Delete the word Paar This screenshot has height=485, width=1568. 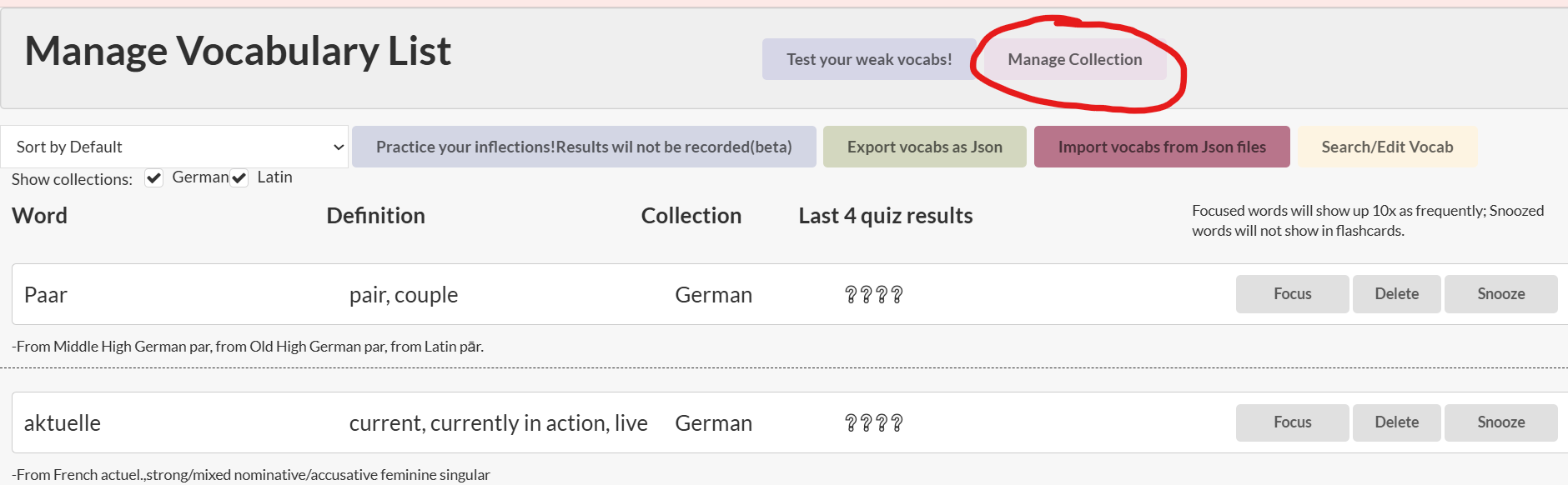tap(1396, 294)
